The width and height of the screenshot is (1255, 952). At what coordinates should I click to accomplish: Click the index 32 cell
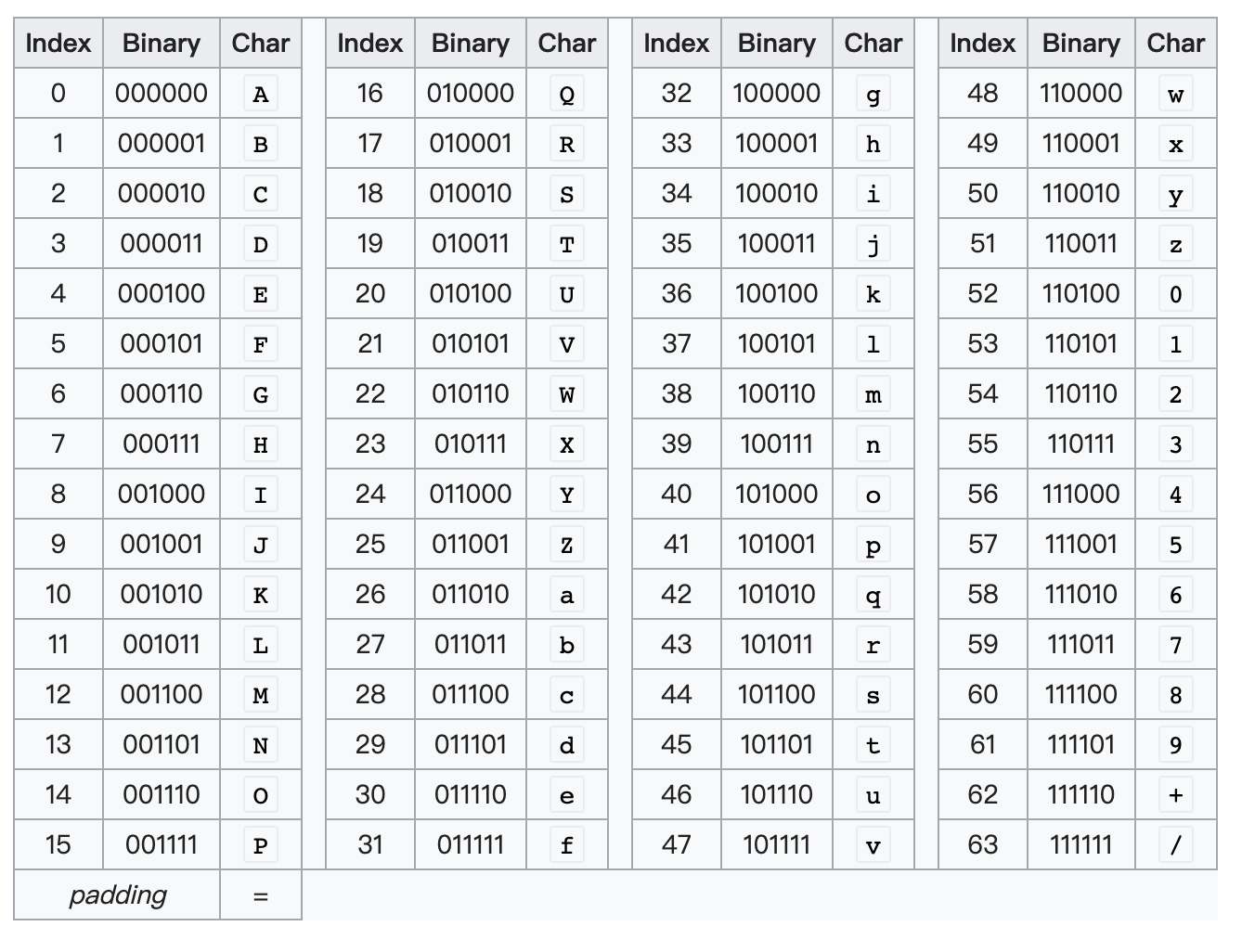tap(676, 93)
